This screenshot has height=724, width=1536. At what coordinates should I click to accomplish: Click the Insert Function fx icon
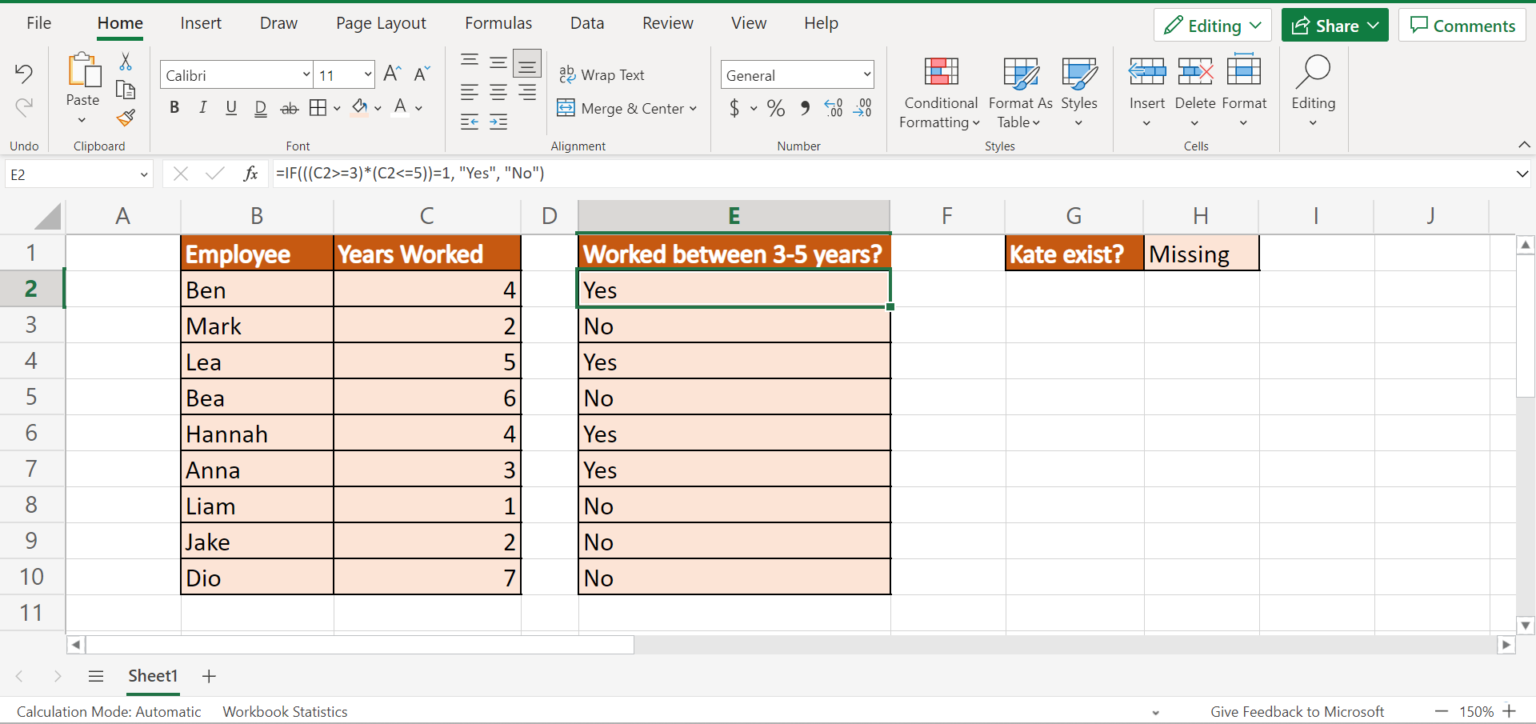[x=251, y=173]
